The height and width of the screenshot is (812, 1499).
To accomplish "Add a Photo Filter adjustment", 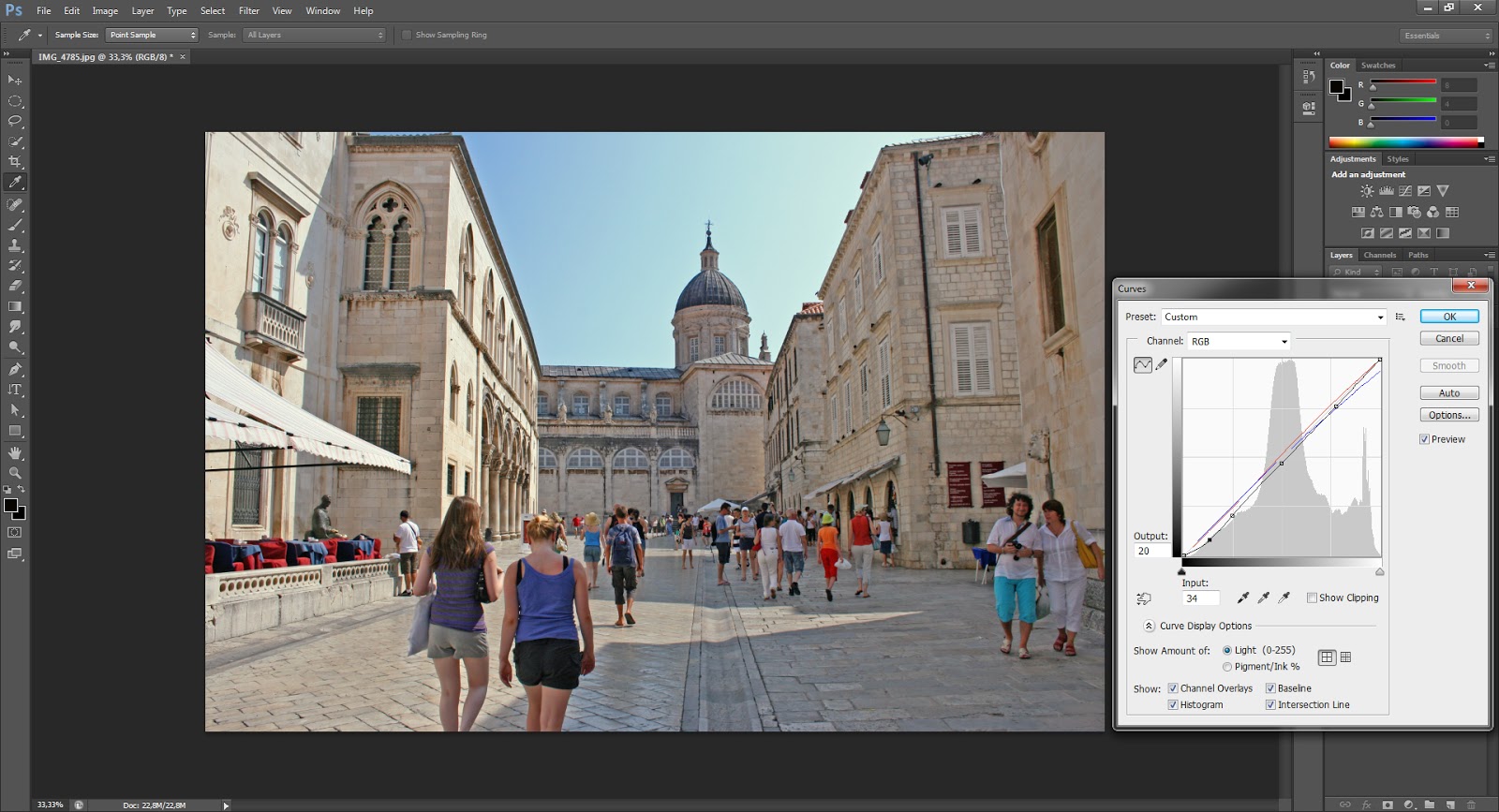I will click(x=1415, y=213).
